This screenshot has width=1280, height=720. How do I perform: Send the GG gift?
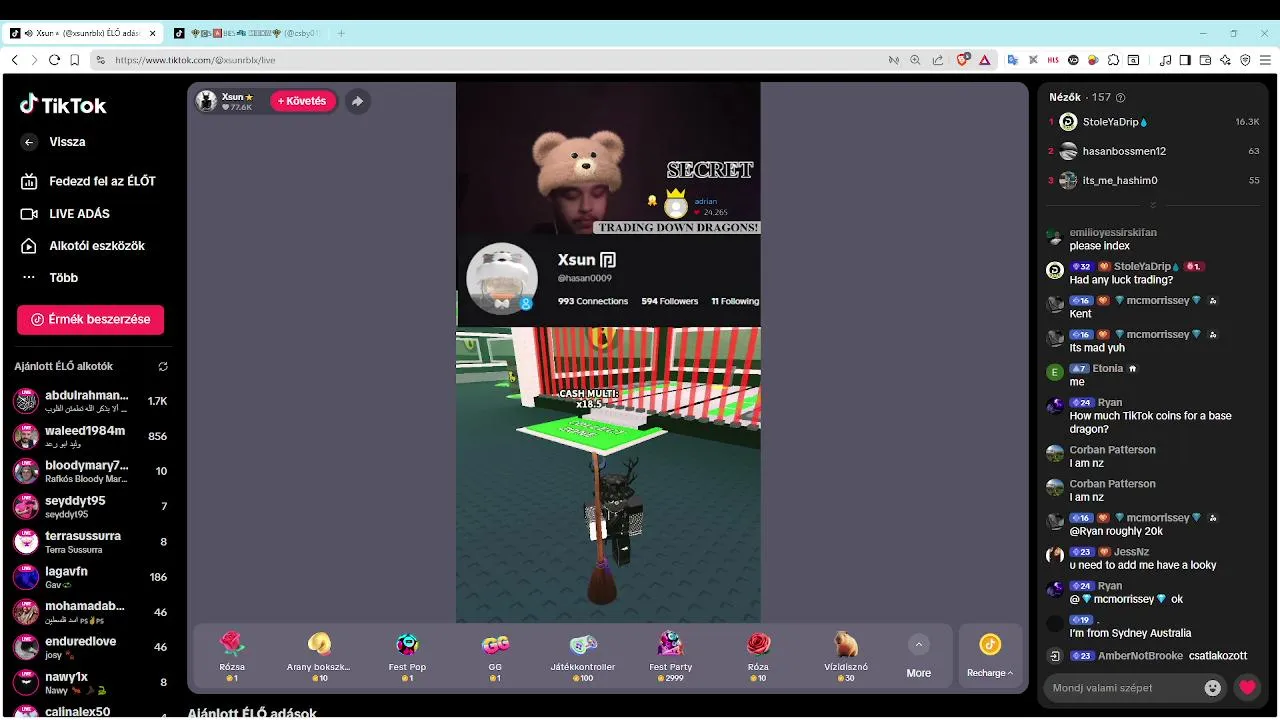pos(495,657)
